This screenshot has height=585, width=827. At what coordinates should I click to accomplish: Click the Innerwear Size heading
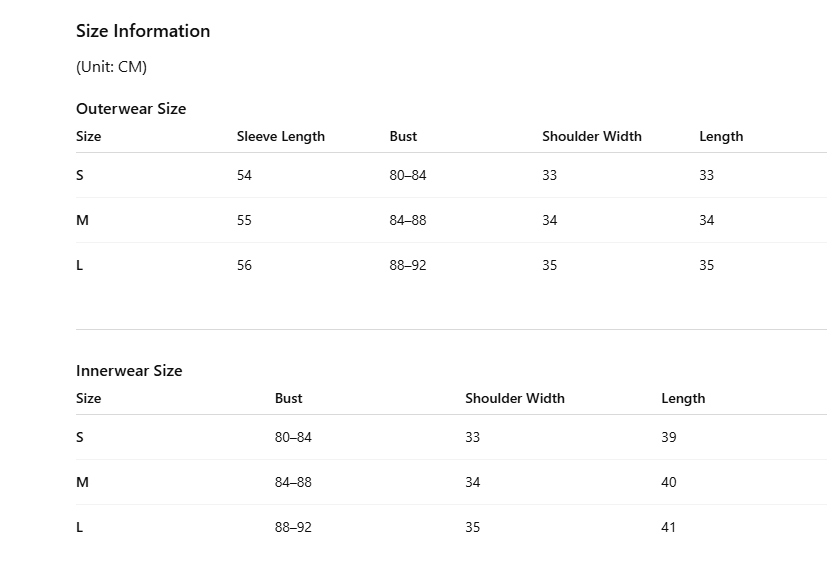pos(129,371)
